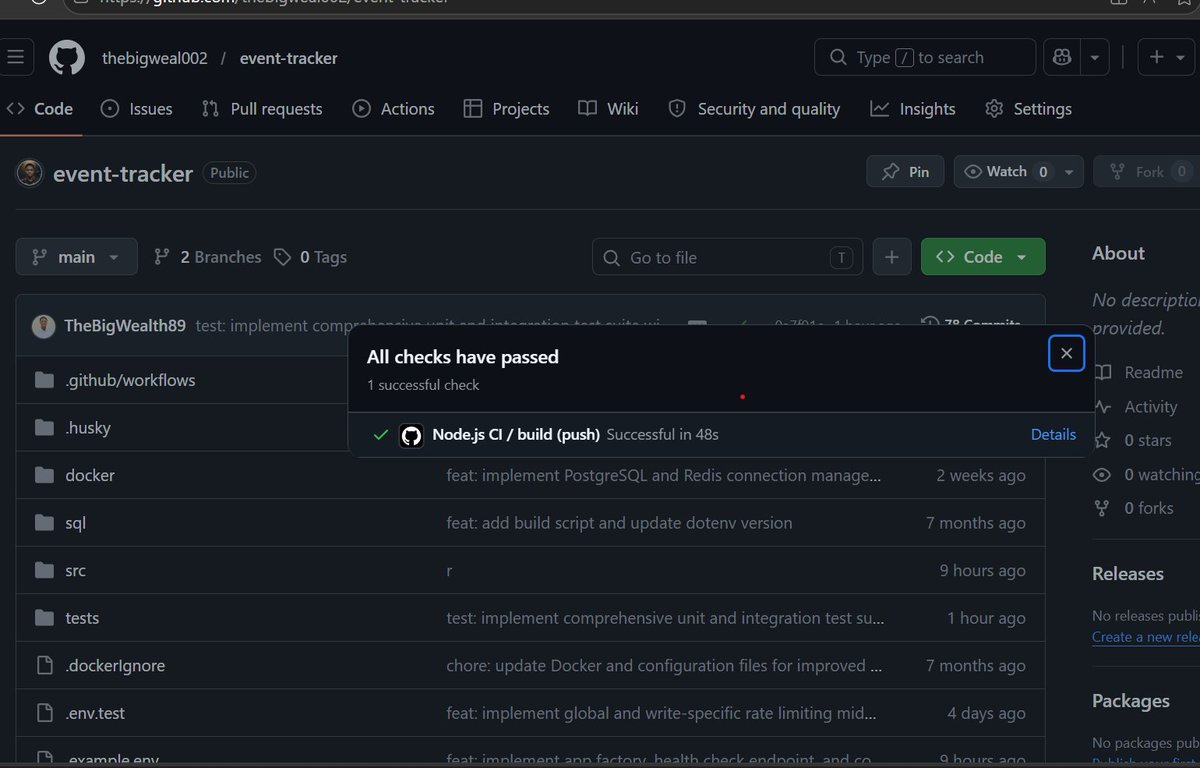The width and height of the screenshot is (1200, 768).
Task: Open Details for Node.js CI build
Action: click(1053, 434)
